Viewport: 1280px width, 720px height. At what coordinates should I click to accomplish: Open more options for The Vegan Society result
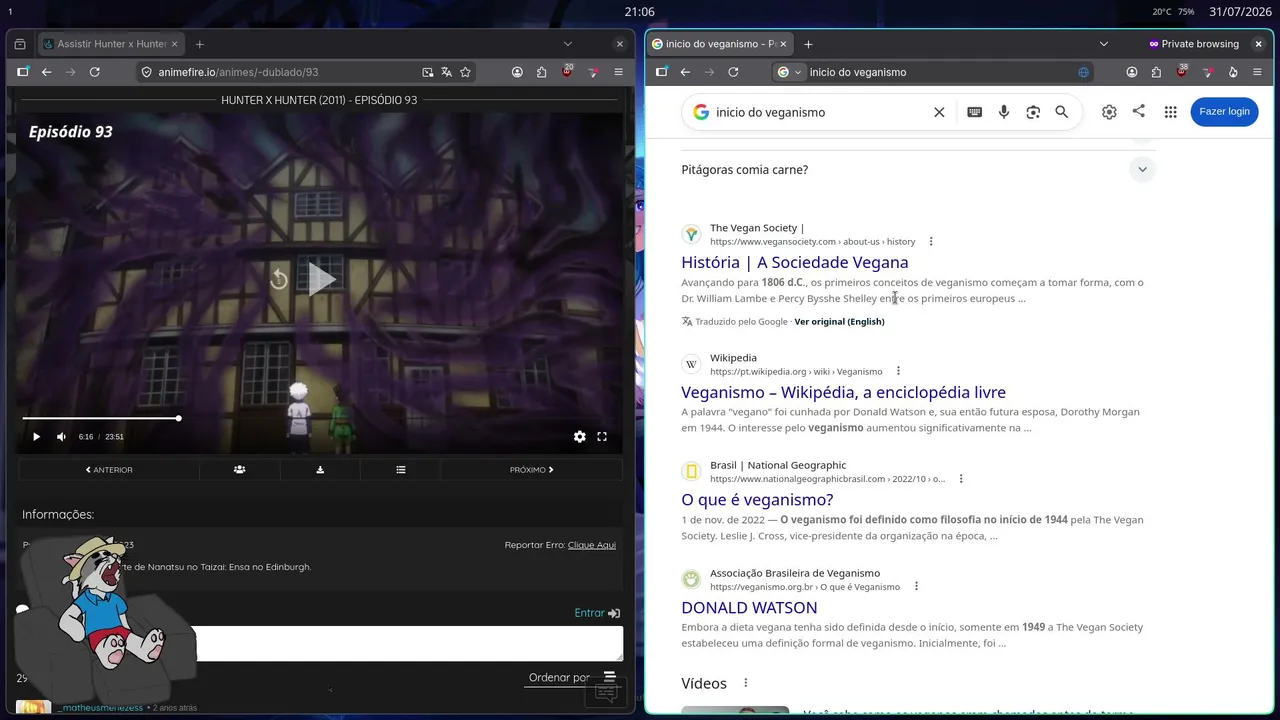click(931, 242)
